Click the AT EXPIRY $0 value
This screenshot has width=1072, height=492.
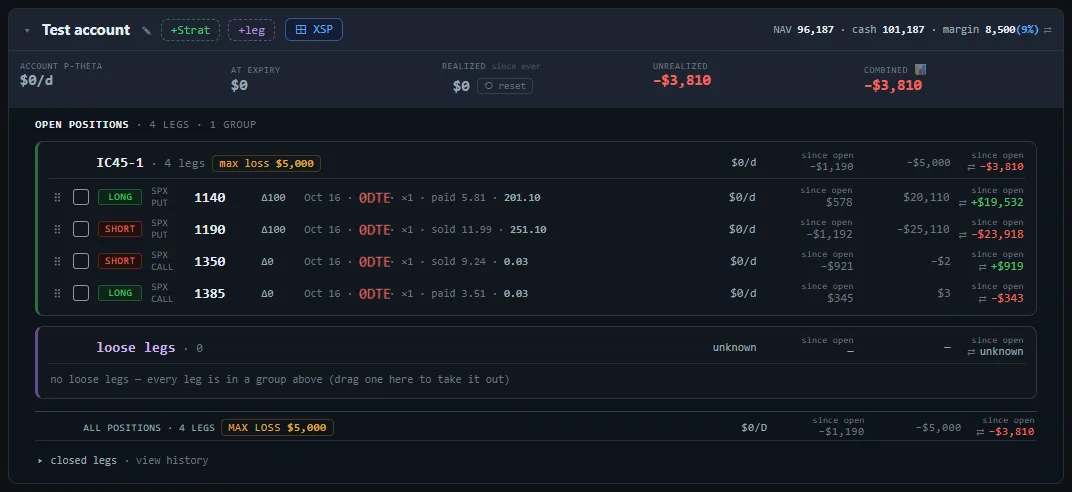[239, 85]
